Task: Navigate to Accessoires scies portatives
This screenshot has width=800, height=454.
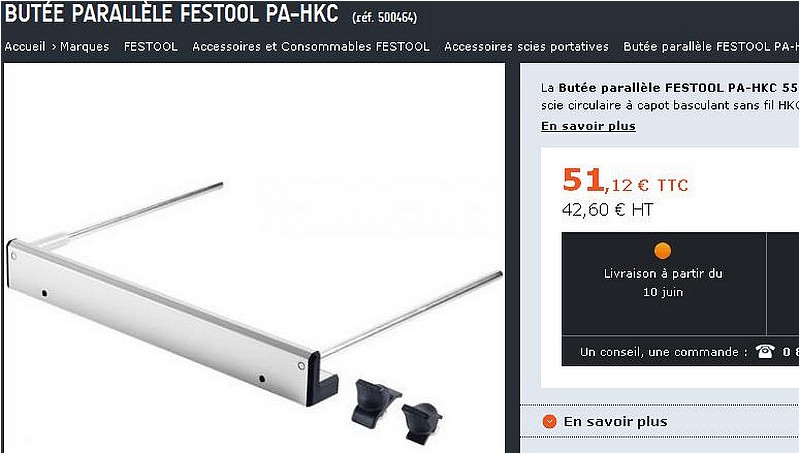Action: (x=526, y=46)
